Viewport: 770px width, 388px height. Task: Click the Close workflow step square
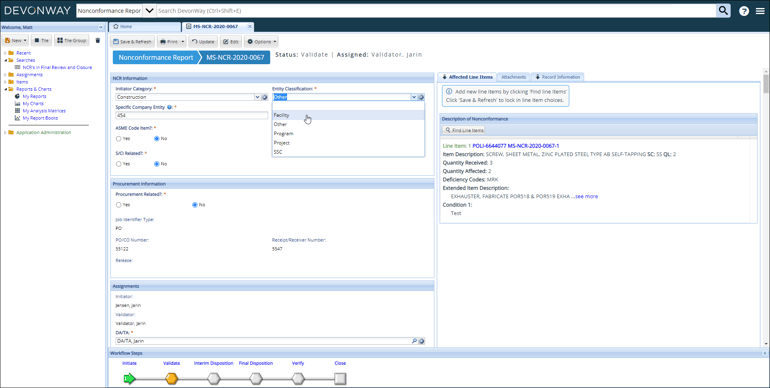340,379
